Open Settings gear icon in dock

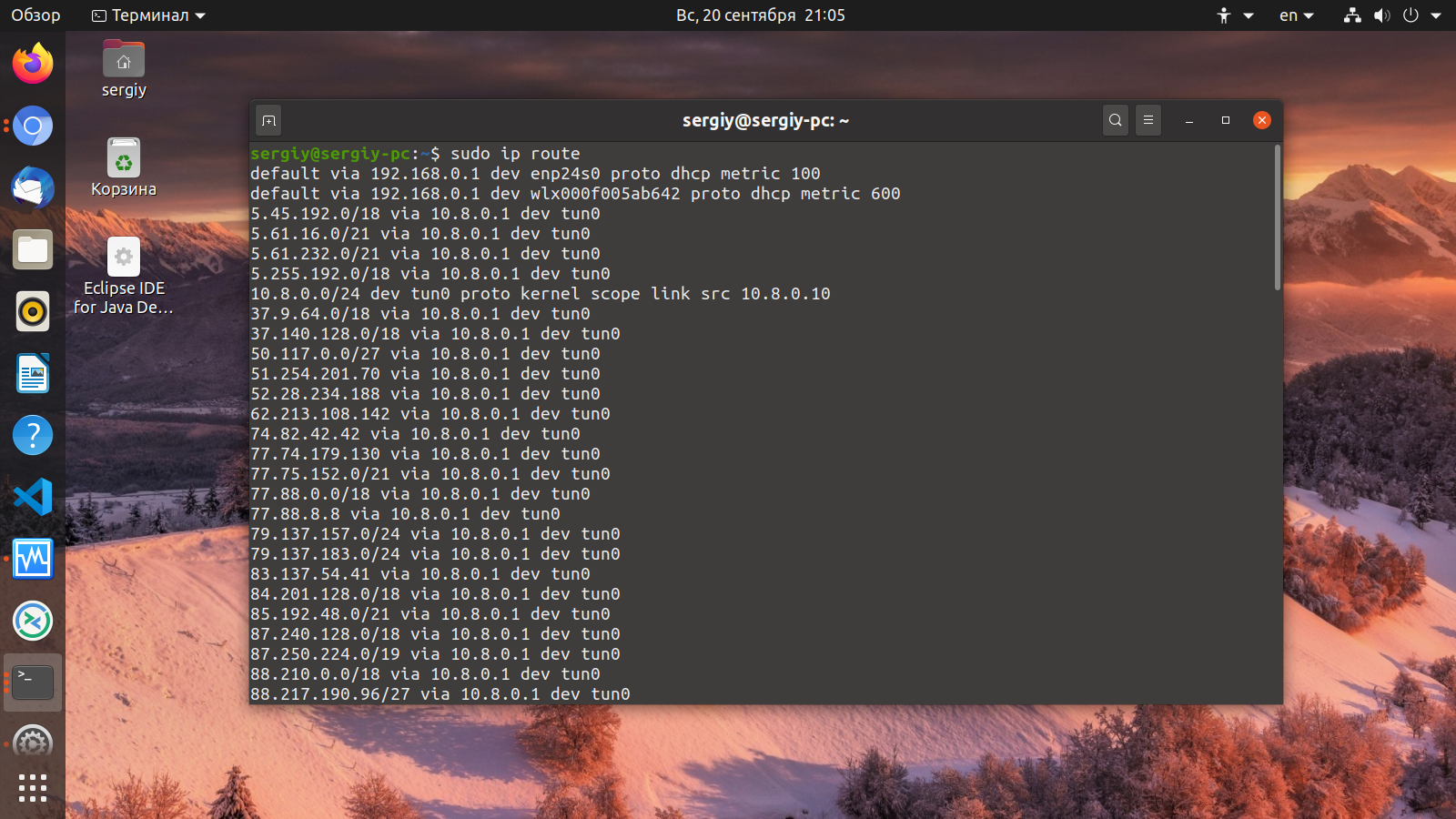click(x=33, y=743)
